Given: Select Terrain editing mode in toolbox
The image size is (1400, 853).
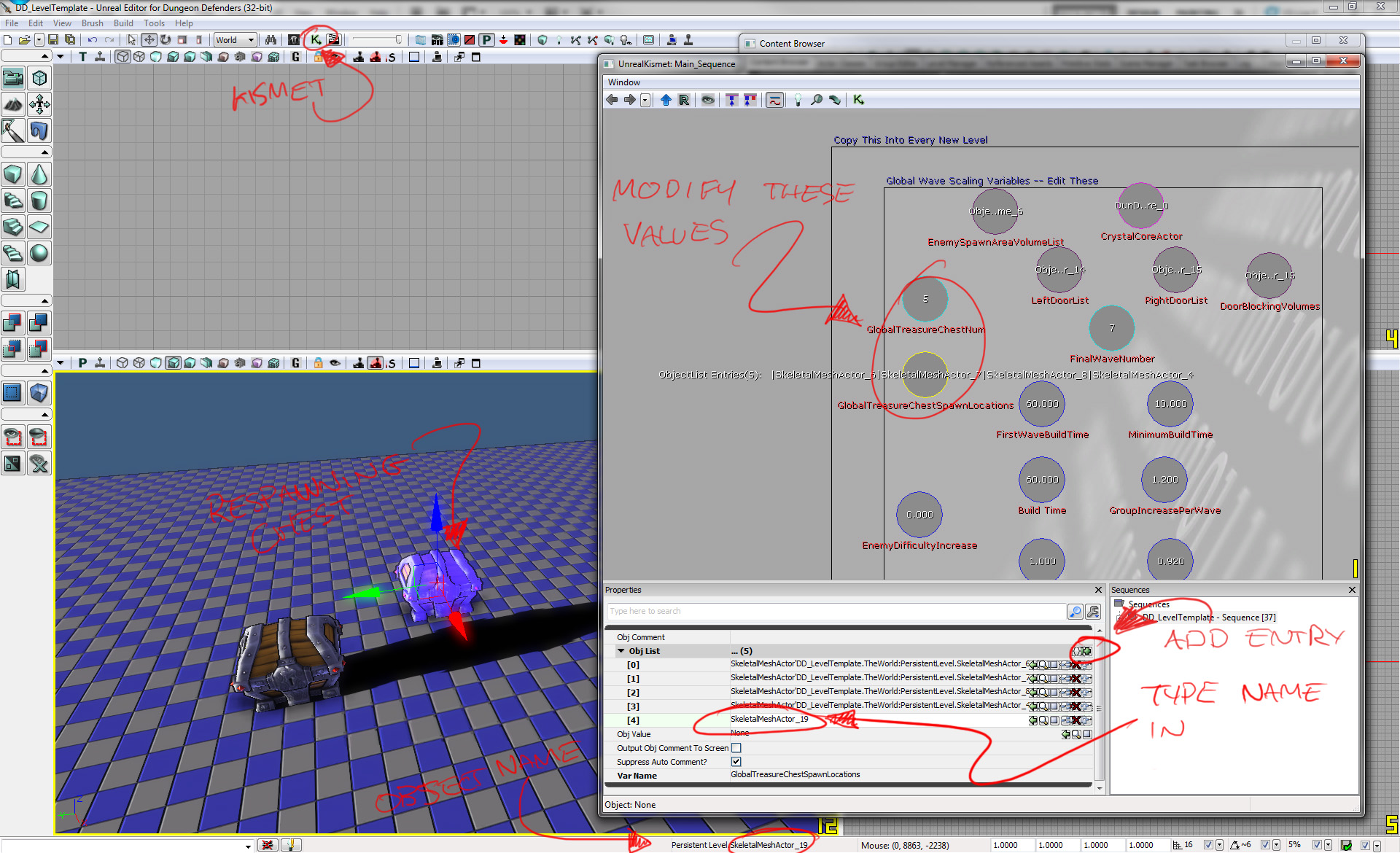Looking at the screenshot, I should click(13, 104).
